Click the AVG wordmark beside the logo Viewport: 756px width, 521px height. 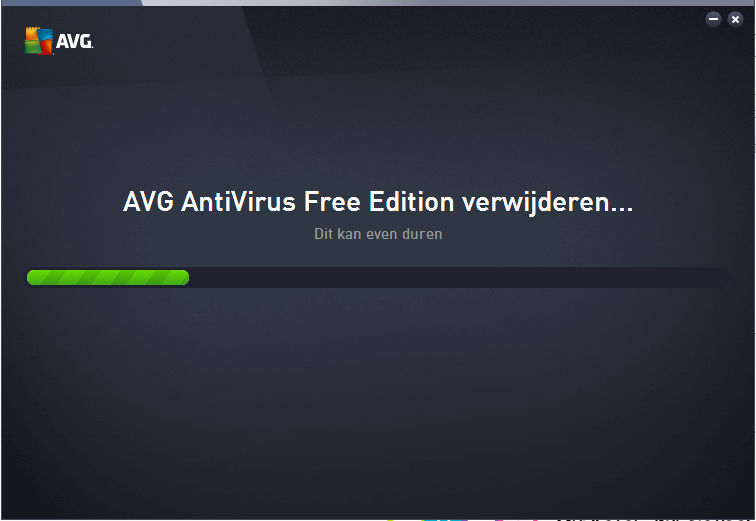75,41
